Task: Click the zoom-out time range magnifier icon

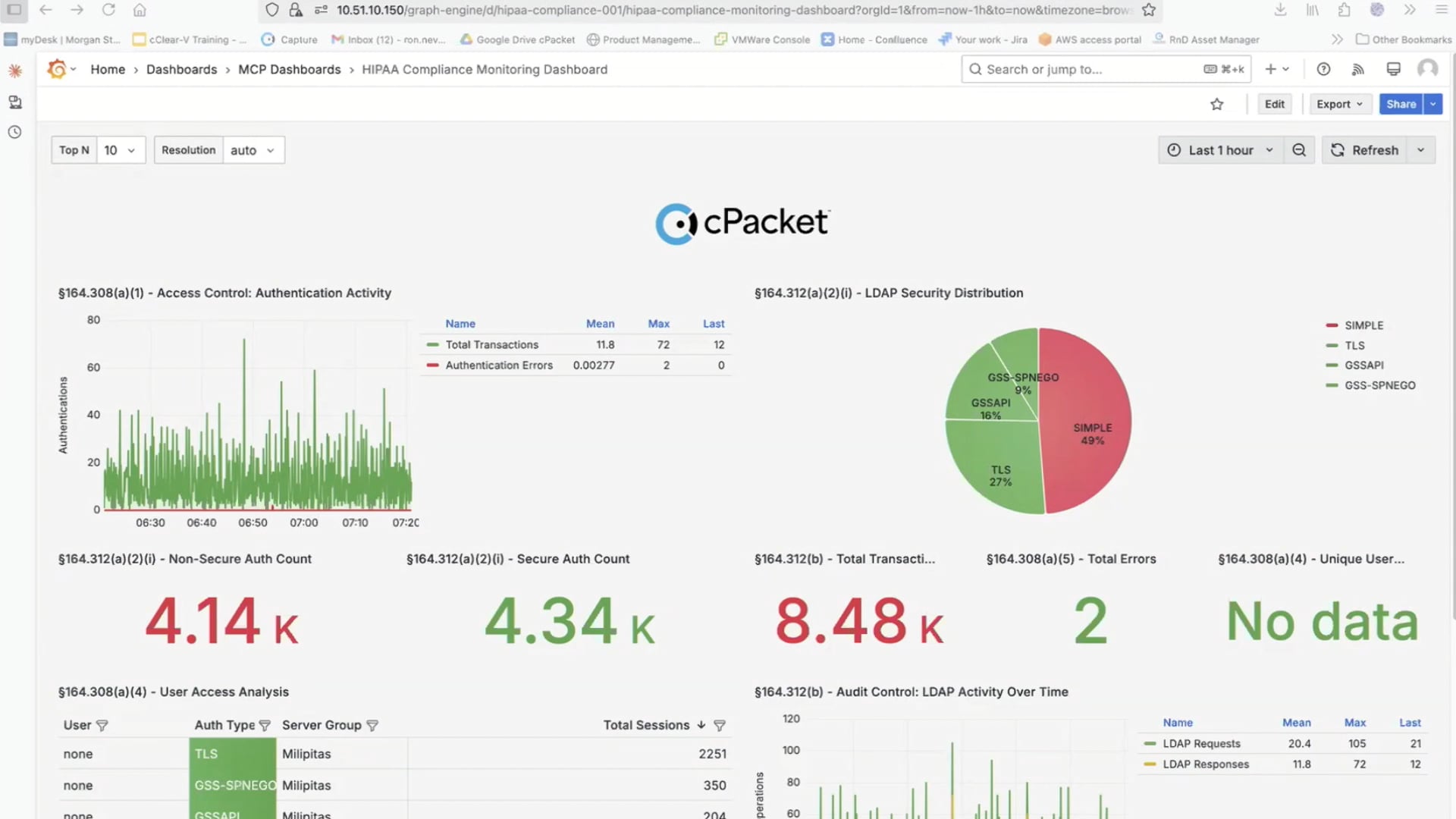Action: point(1299,149)
